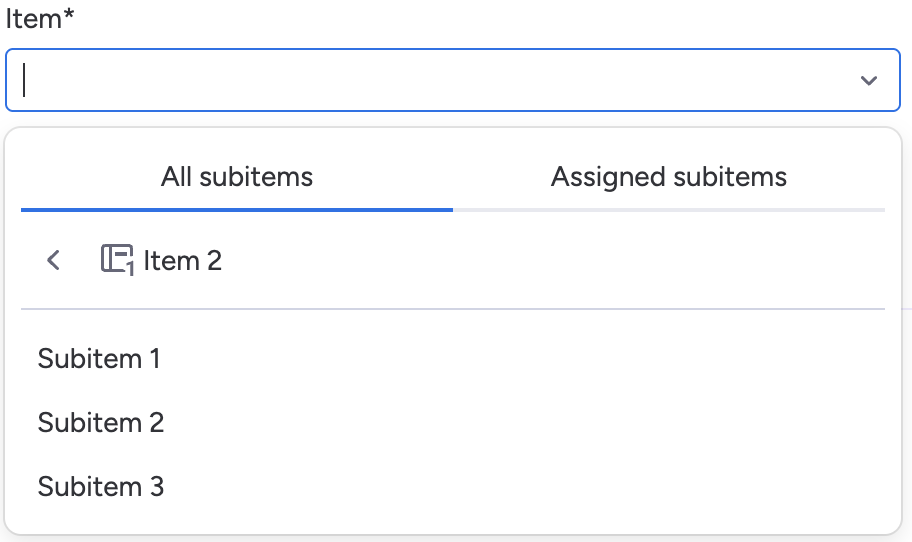
Task: Click the number in the Subitem 1 row
Action: tap(154, 359)
